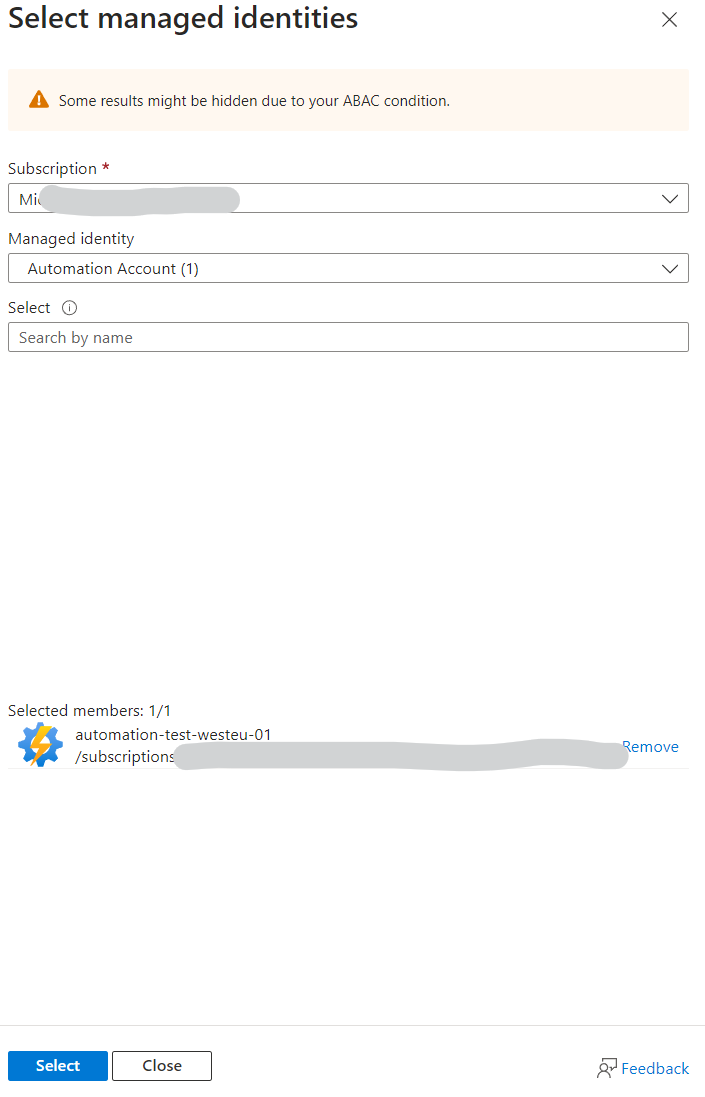
Task: Open the info icon next to Select
Action: 69,308
